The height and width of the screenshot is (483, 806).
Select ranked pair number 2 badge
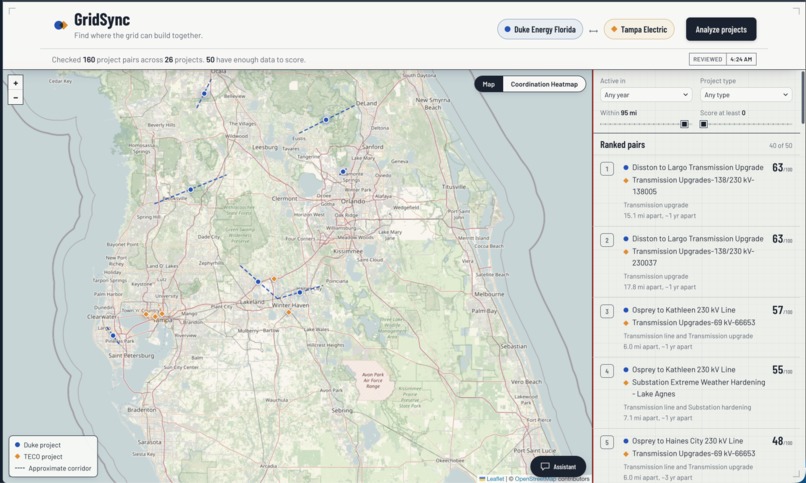[607, 240]
